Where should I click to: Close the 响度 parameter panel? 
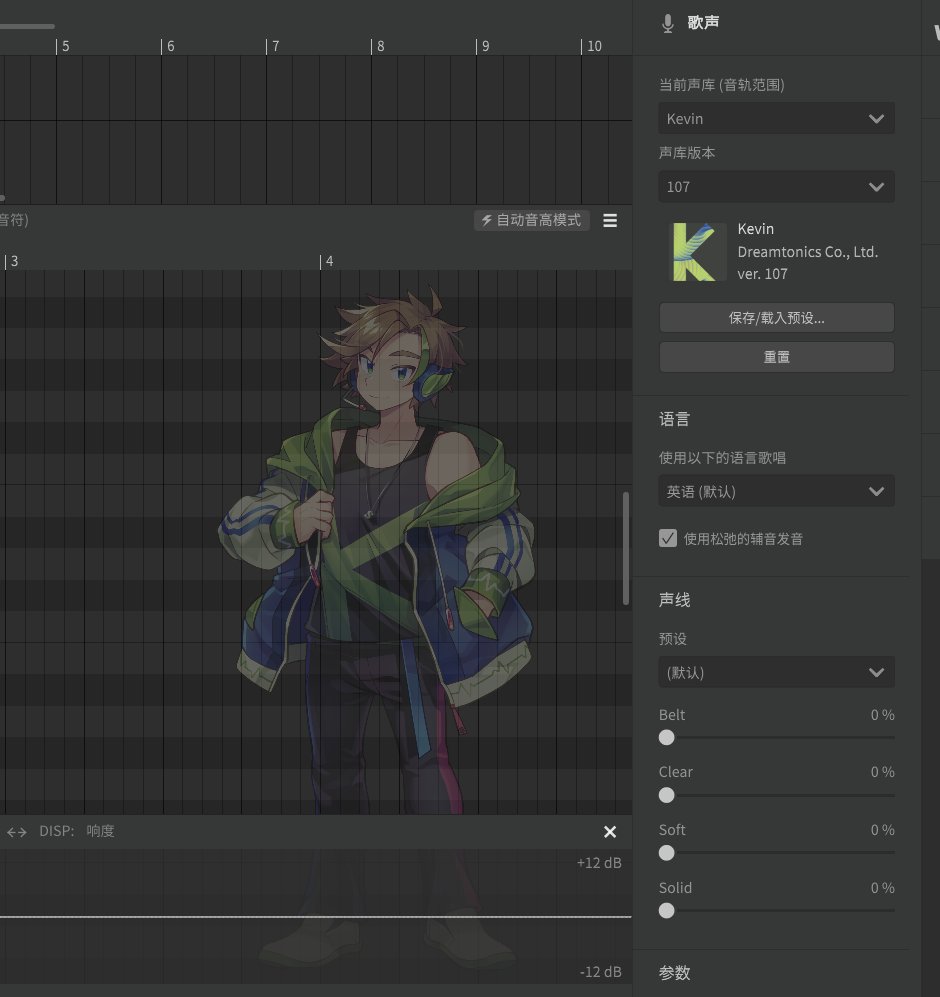point(610,832)
